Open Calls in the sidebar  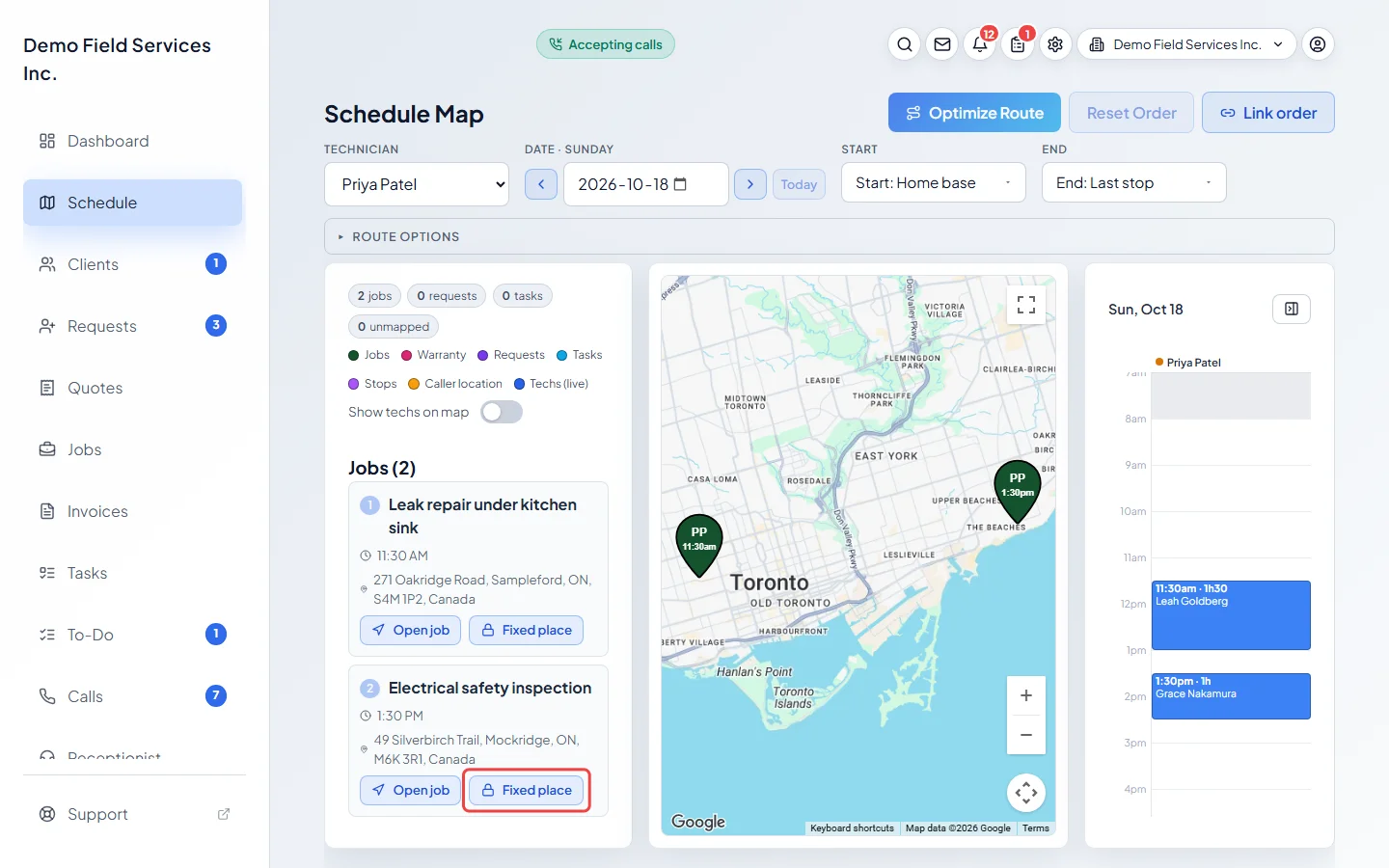(133, 696)
